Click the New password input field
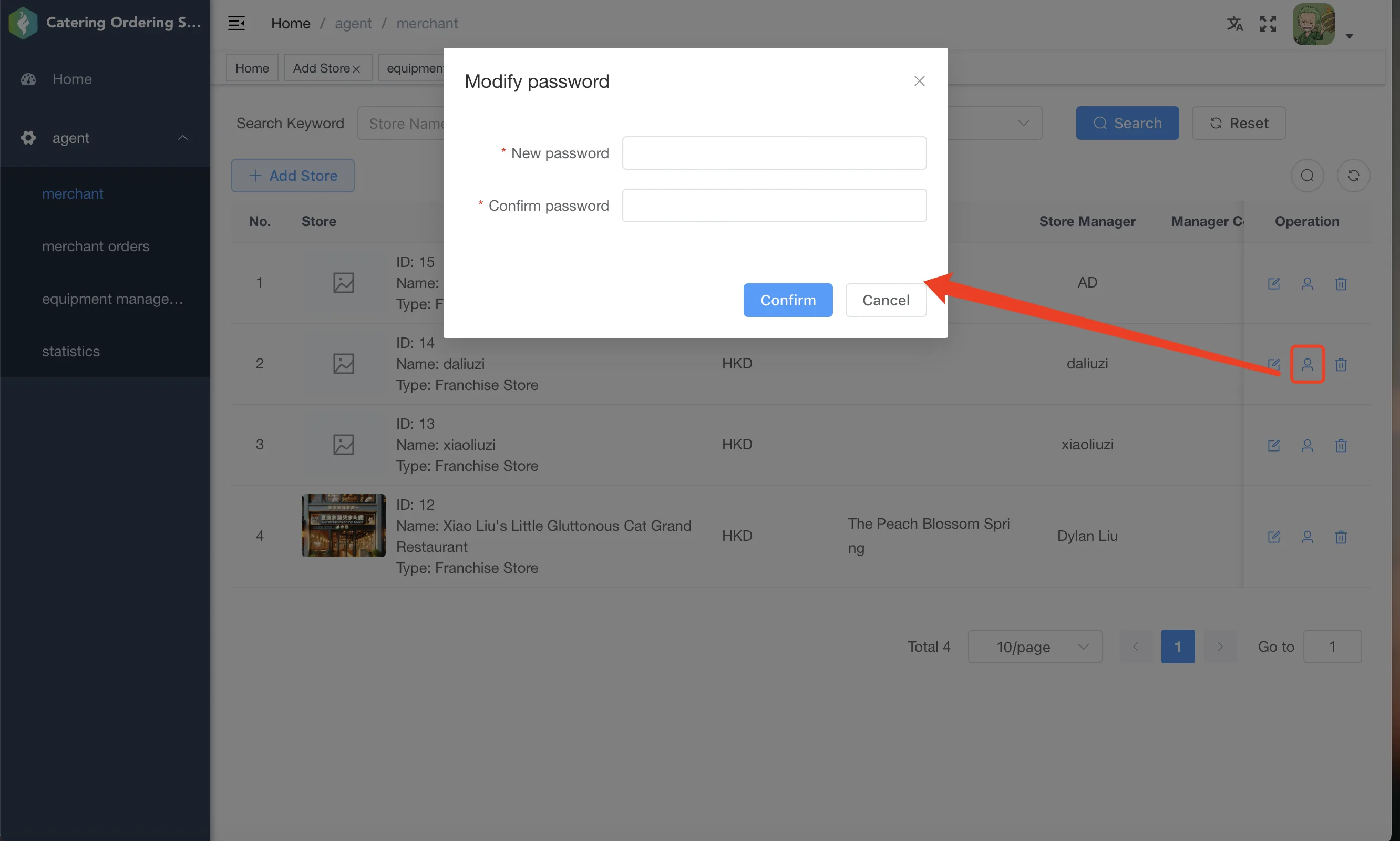The height and width of the screenshot is (841, 1400). point(774,153)
